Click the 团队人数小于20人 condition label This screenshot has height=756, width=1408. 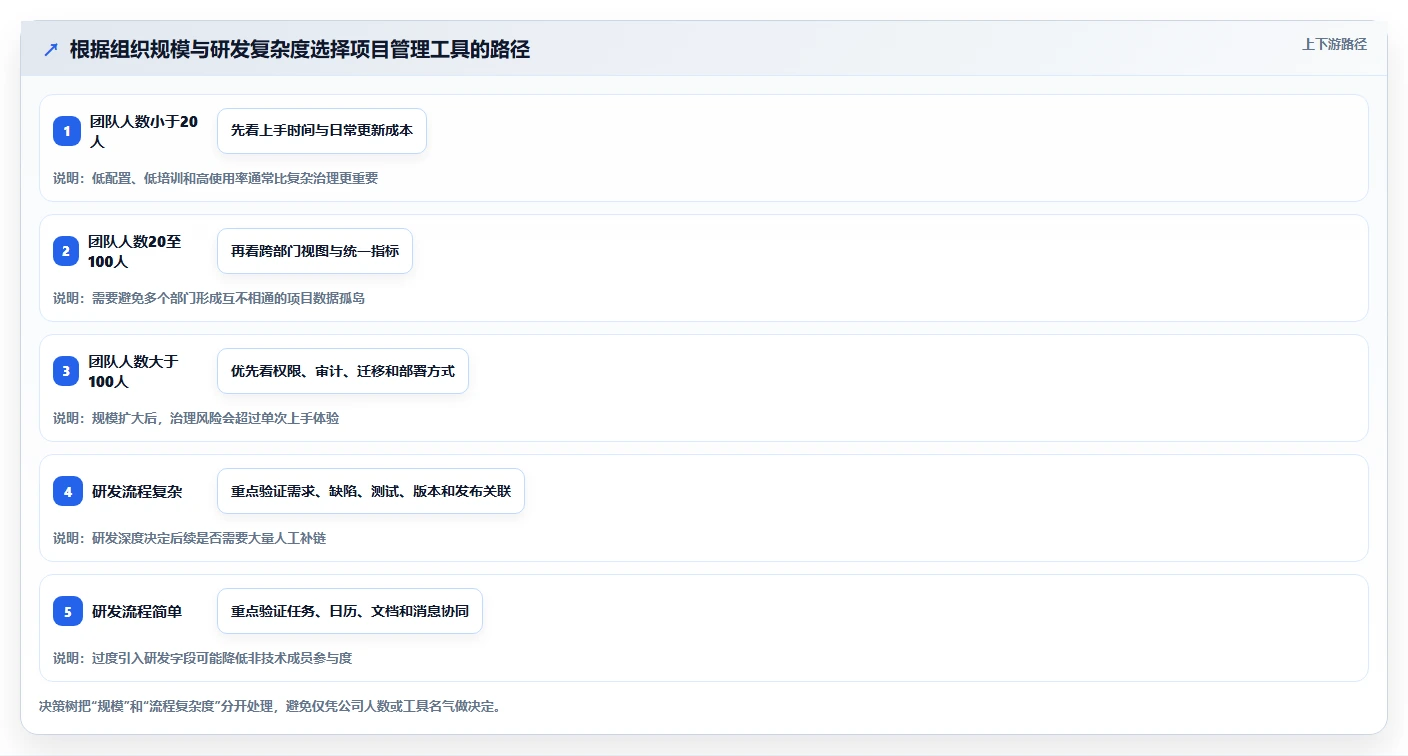(145, 131)
